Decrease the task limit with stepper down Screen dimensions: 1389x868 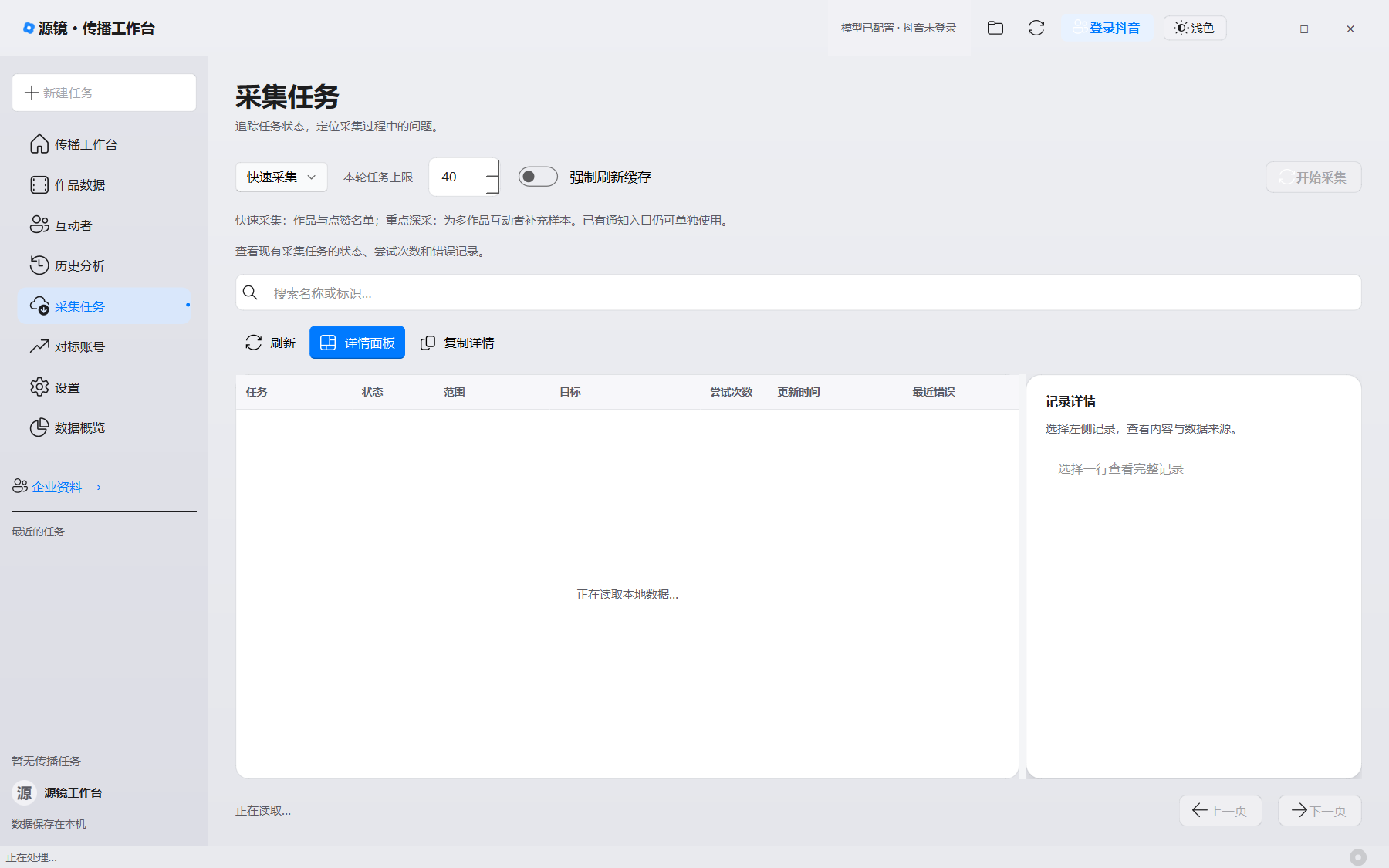coord(492,186)
